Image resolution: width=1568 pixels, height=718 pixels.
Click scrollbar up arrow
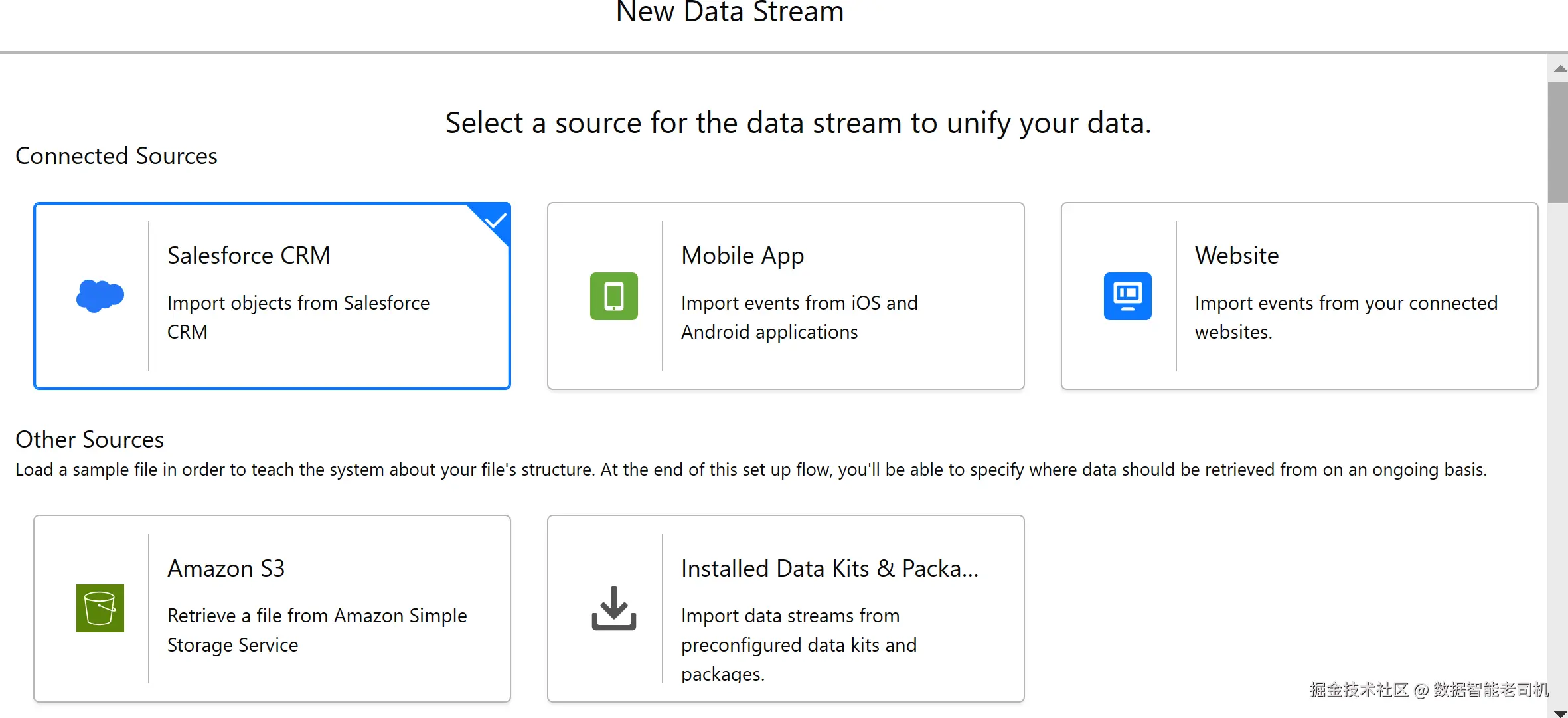(x=1560, y=69)
